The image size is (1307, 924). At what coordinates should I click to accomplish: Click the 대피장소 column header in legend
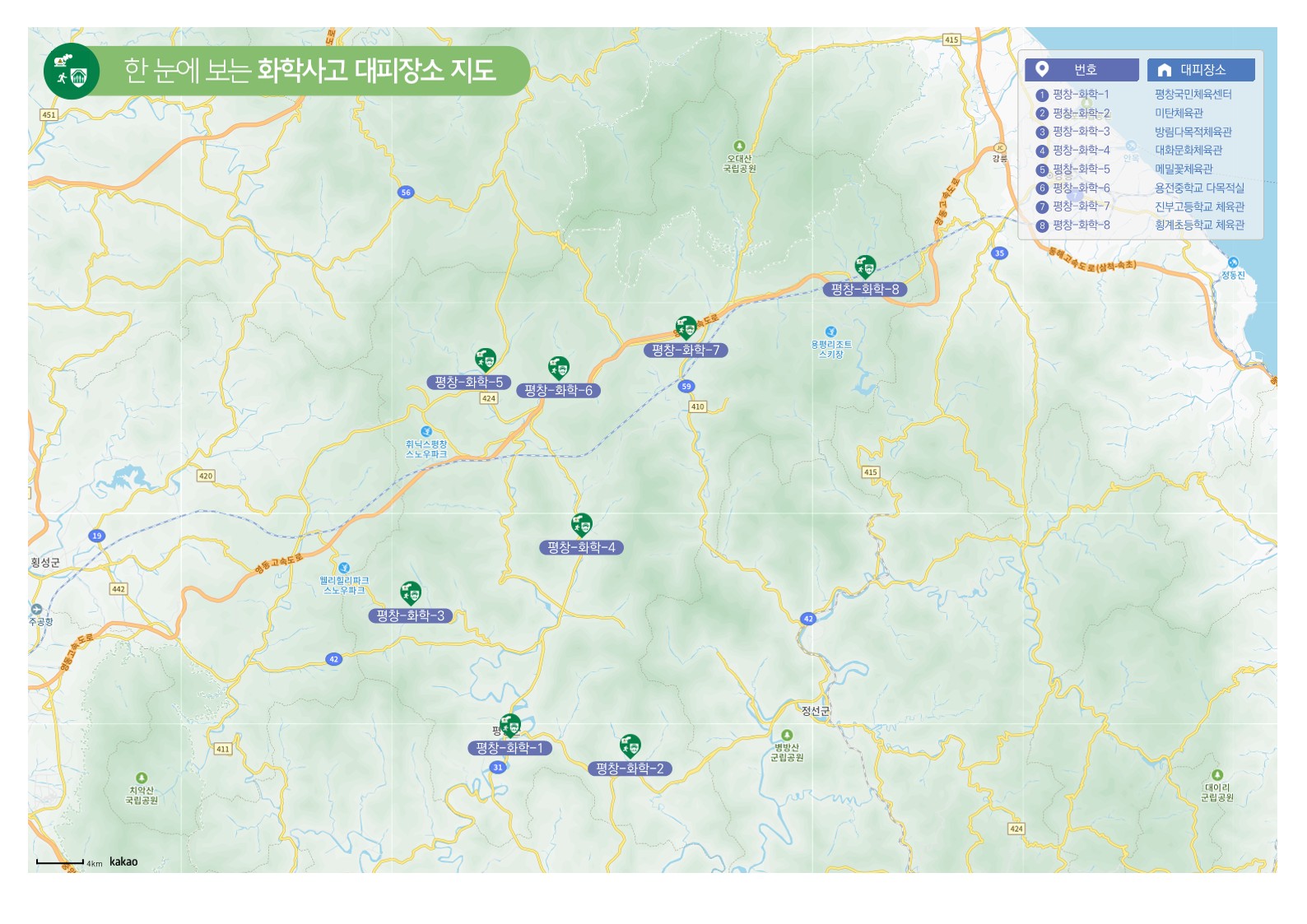pyautogui.click(x=1201, y=70)
